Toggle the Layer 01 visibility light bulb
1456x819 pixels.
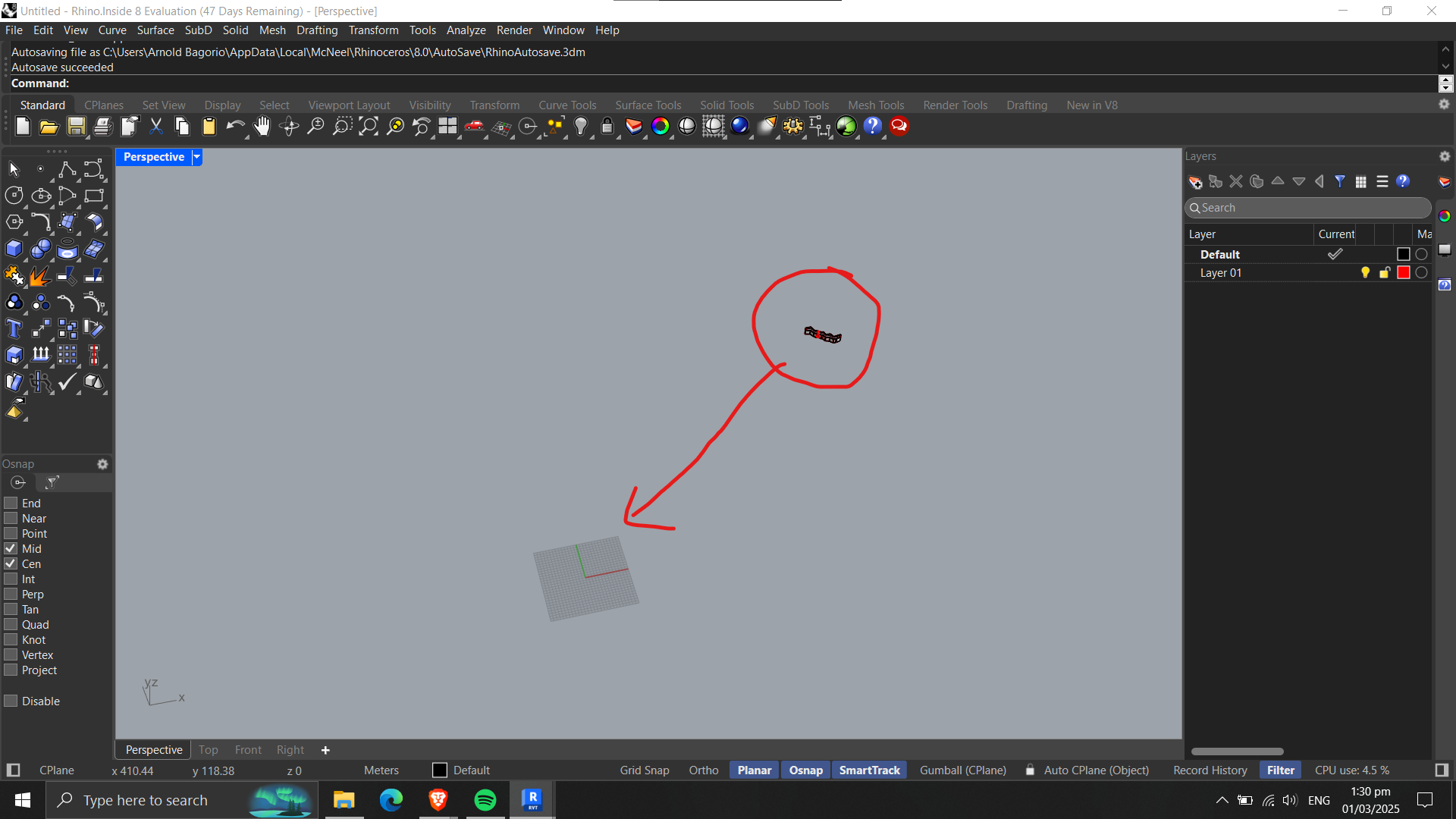[x=1364, y=272]
